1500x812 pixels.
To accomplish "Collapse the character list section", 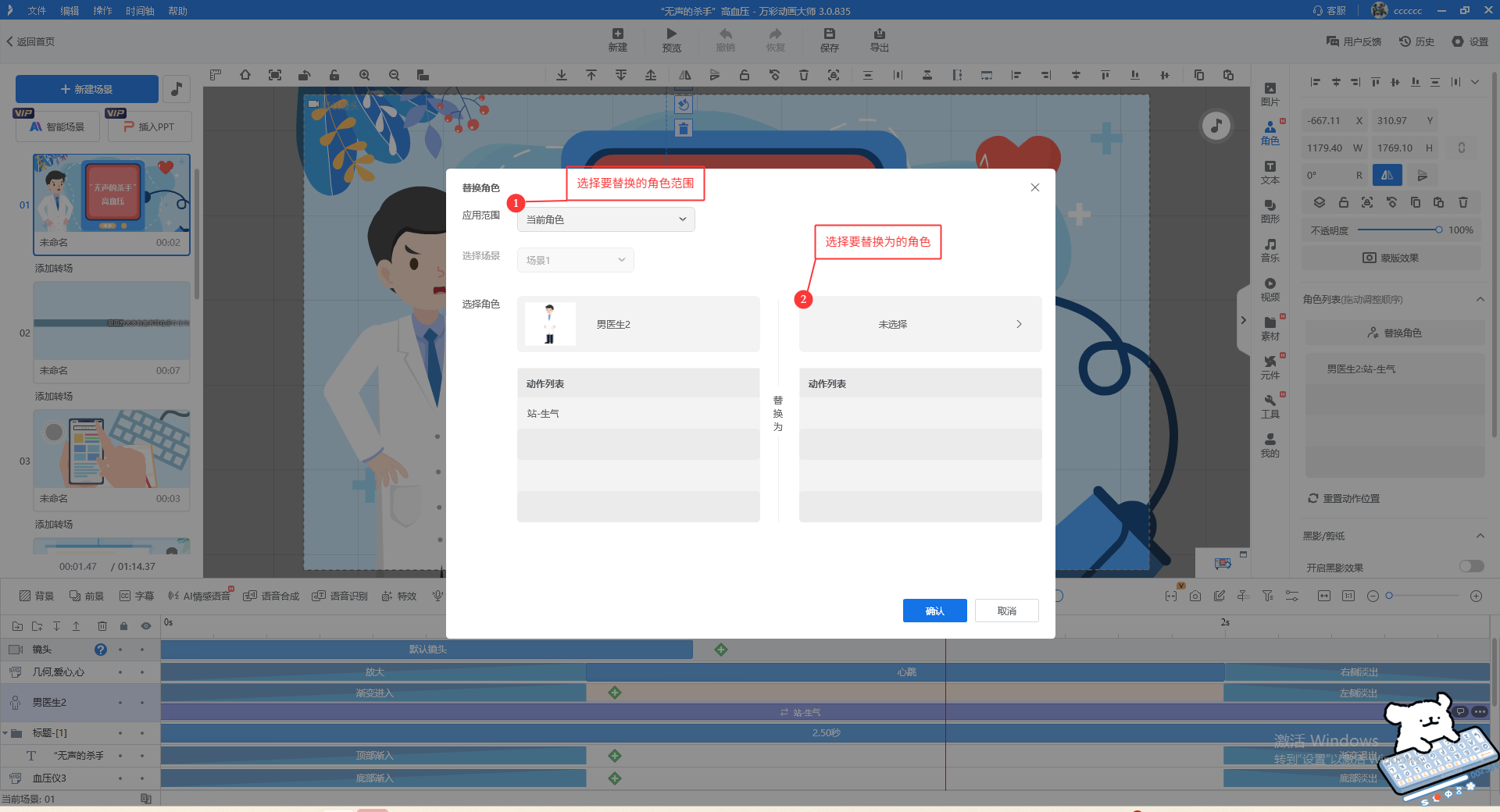I will pos(1480,299).
